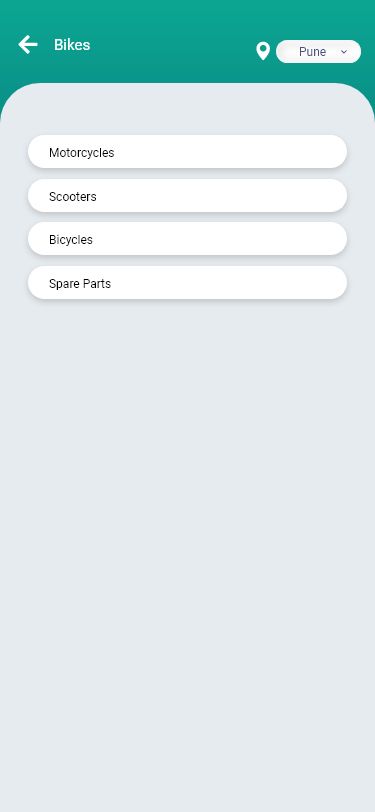
Task: Tap the location pin icon
Action: click(263, 51)
